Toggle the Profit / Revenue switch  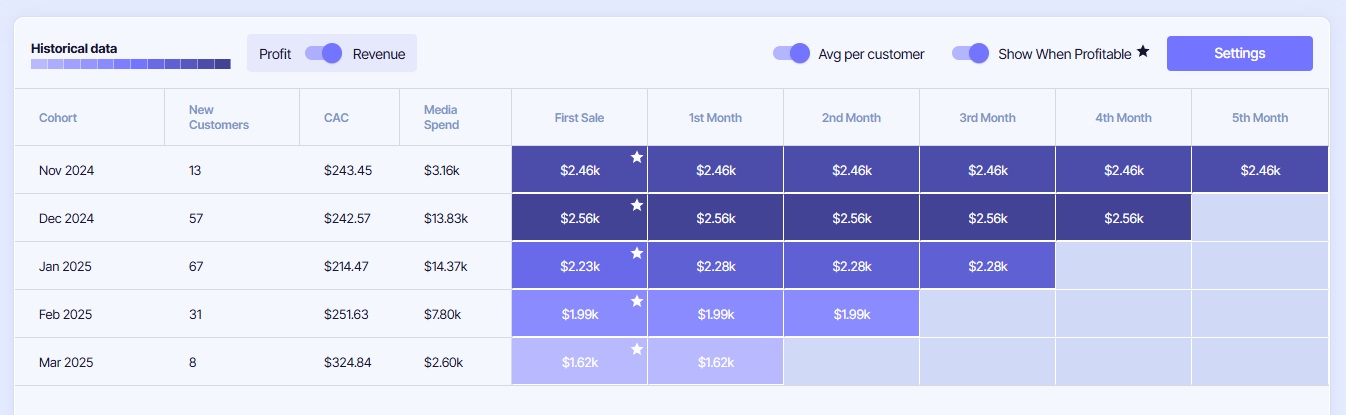[x=323, y=53]
